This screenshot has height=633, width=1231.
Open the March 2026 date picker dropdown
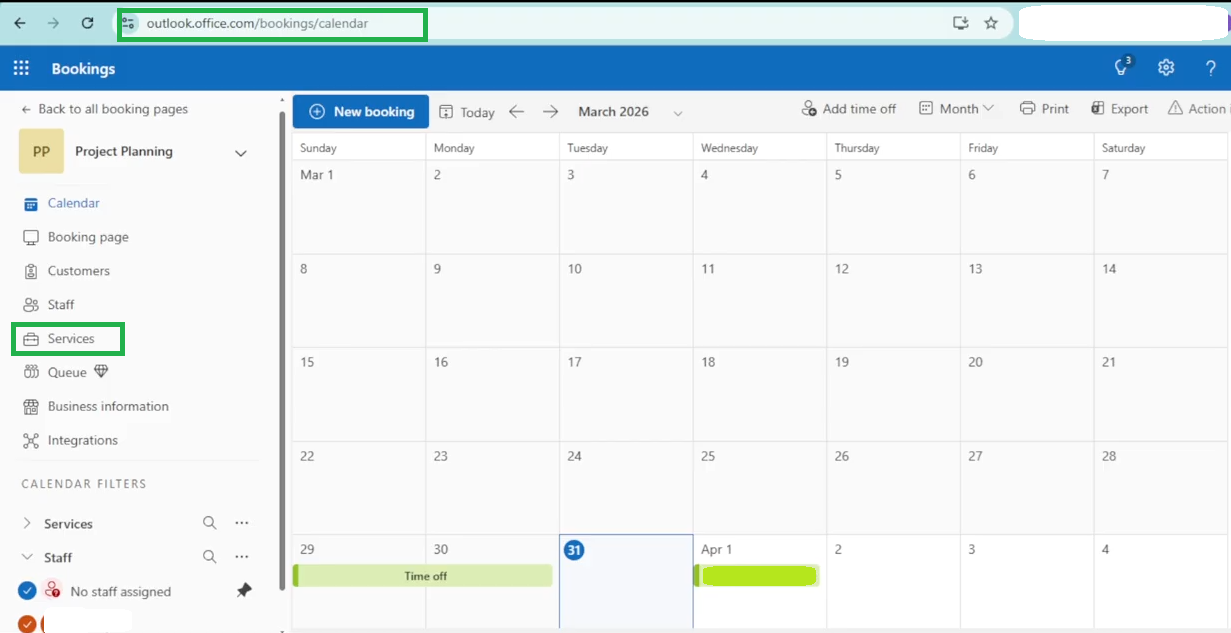click(677, 113)
